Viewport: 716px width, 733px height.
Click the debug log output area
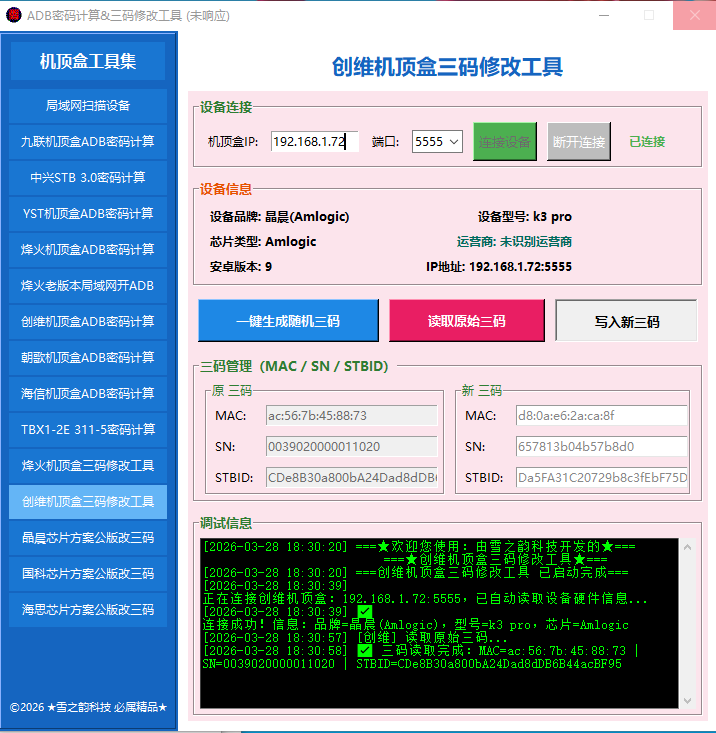[439, 623]
